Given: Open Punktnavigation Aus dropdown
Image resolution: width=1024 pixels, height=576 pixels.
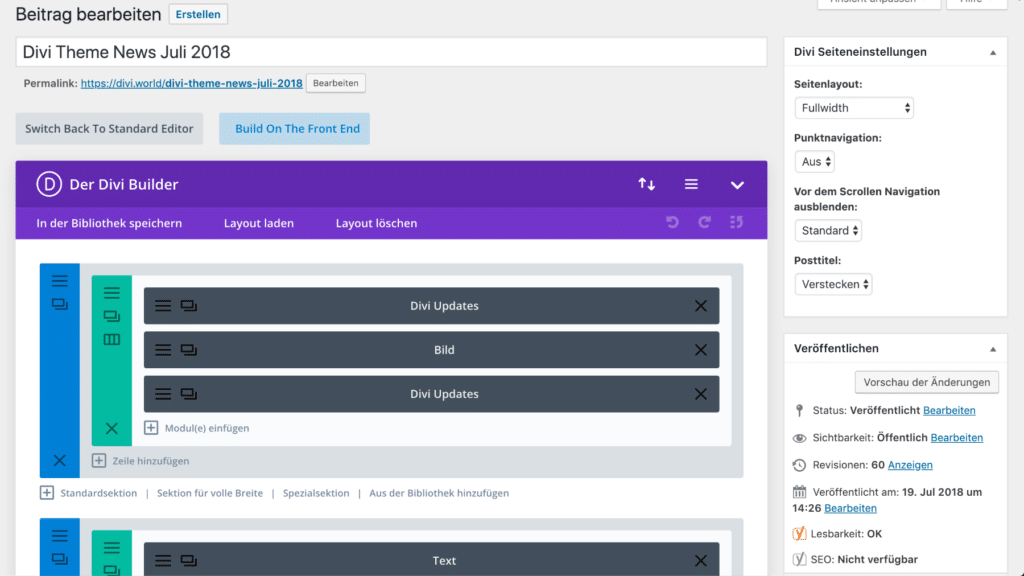Looking at the screenshot, I should point(814,161).
